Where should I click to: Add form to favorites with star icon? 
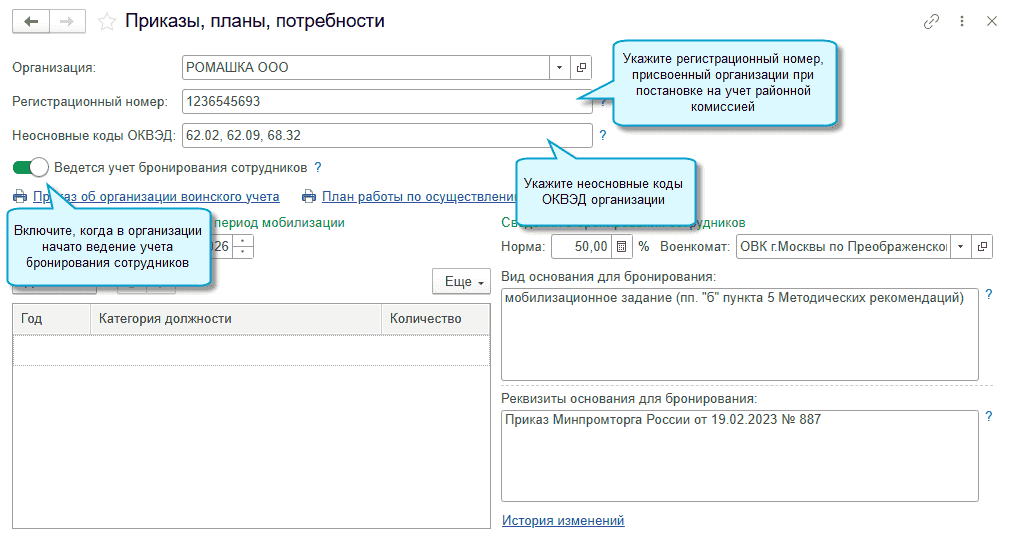tap(107, 22)
